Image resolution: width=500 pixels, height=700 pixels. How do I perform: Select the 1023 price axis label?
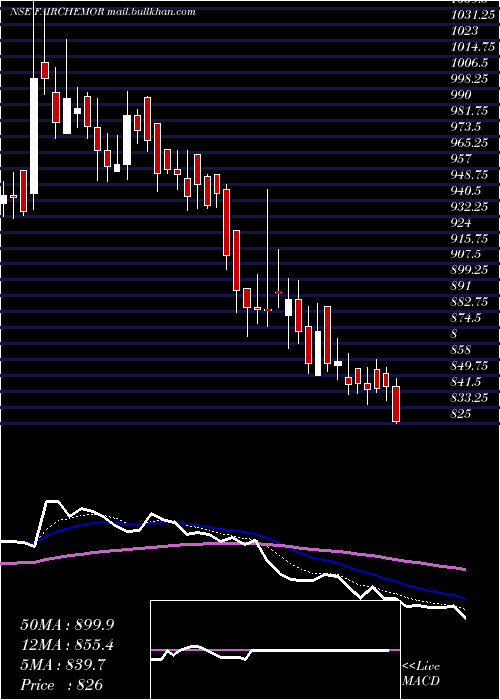[x=464, y=31]
